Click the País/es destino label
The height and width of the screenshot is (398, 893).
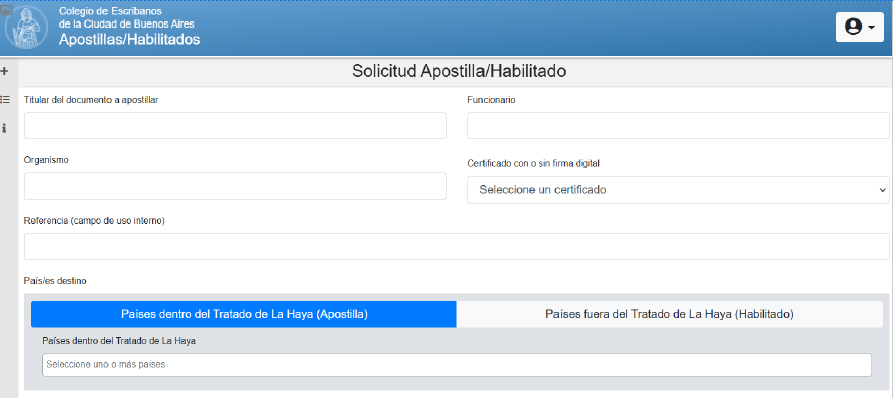pyautogui.click(x=55, y=281)
